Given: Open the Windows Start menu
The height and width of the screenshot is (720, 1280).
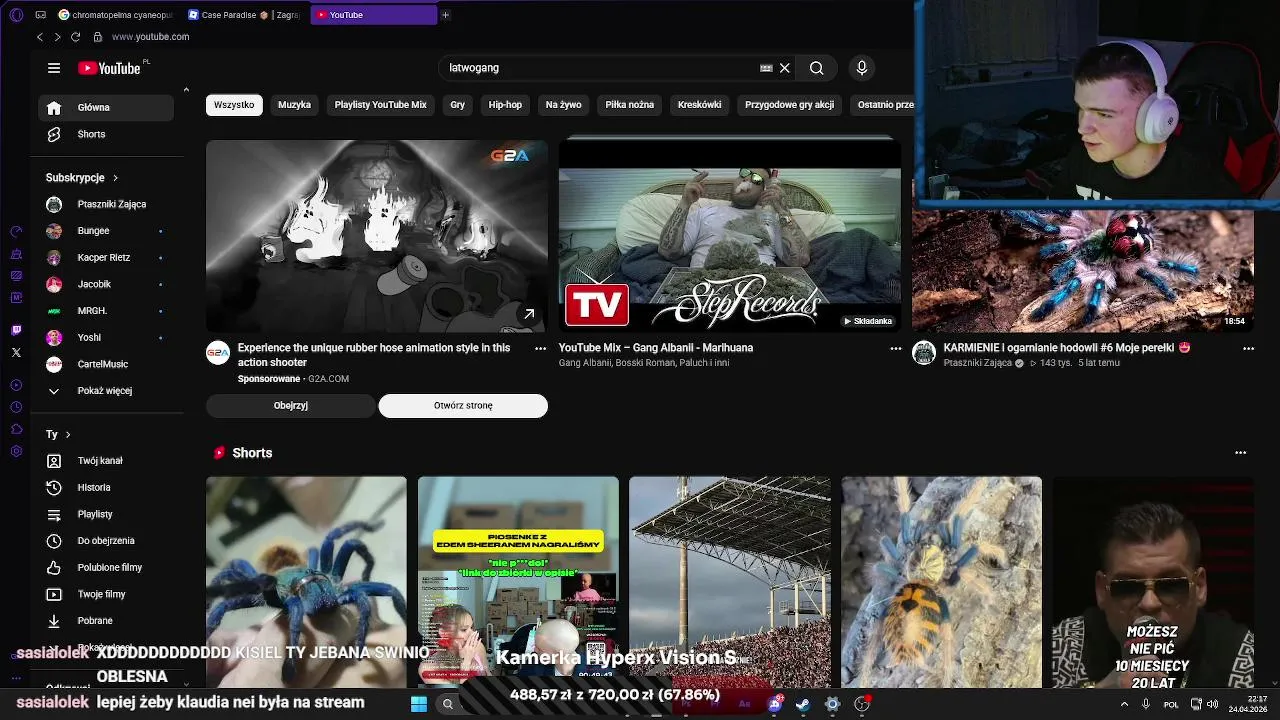Looking at the screenshot, I should [419, 704].
